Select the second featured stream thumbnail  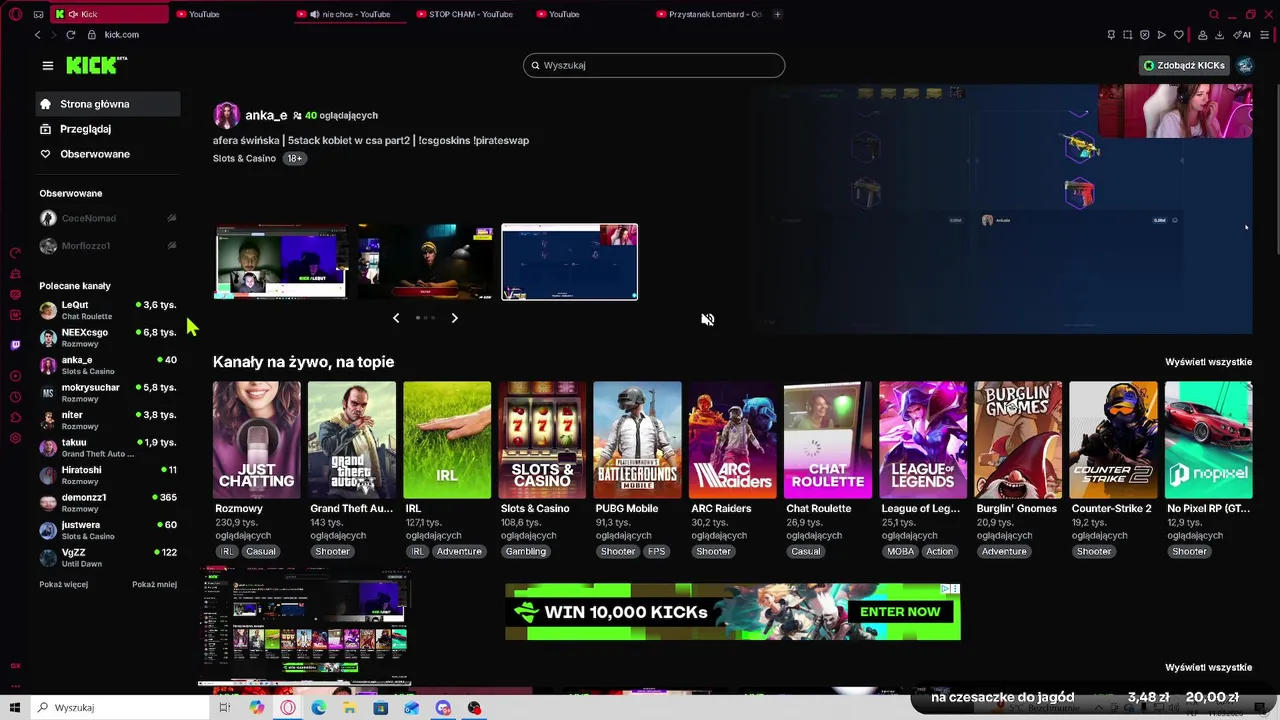point(425,262)
